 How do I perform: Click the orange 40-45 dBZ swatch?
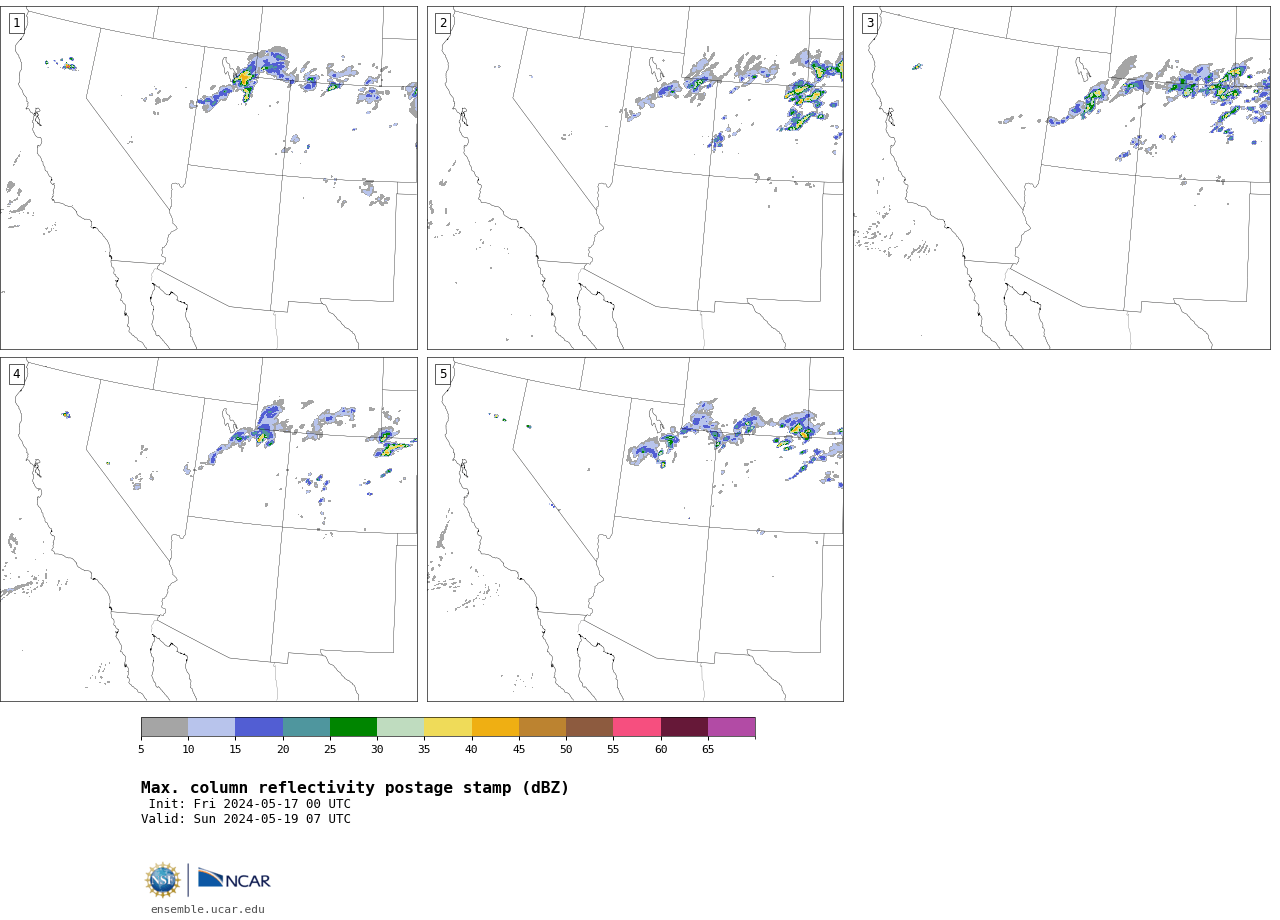point(495,727)
